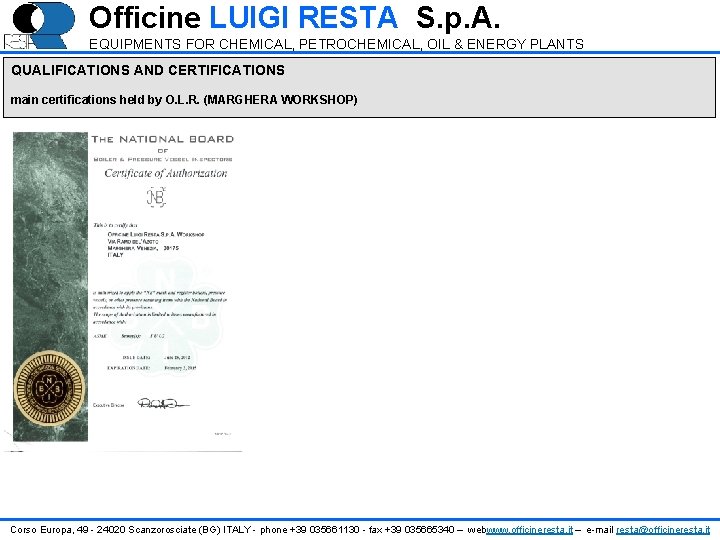This screenshot has height=540, width=720.
Task: Select the 'main certifications held by O.L.R.' subtitle
Action: click(184, 100)
